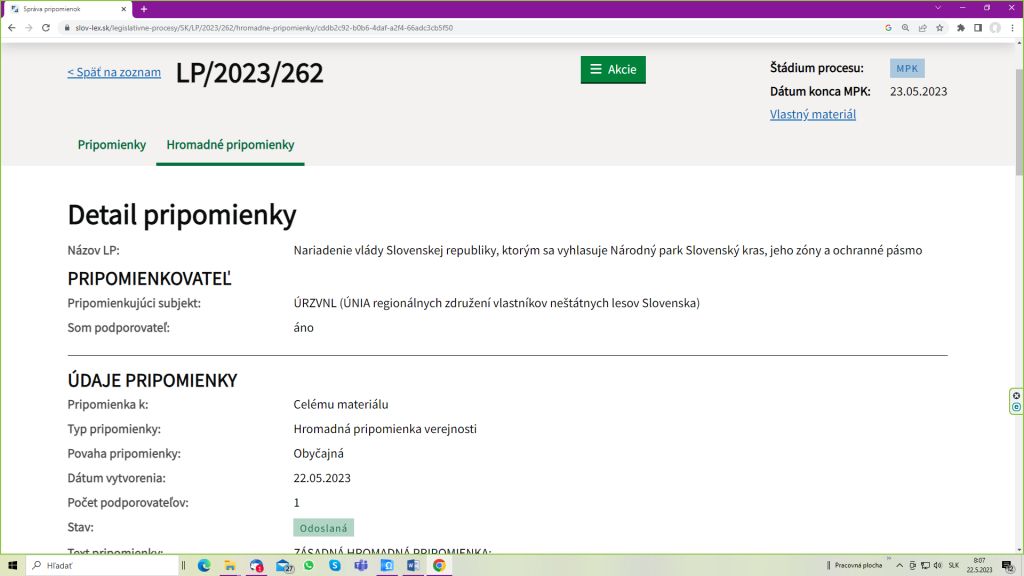
Task: Go back via Späť na zoznam link
Action: click(114, 72)
